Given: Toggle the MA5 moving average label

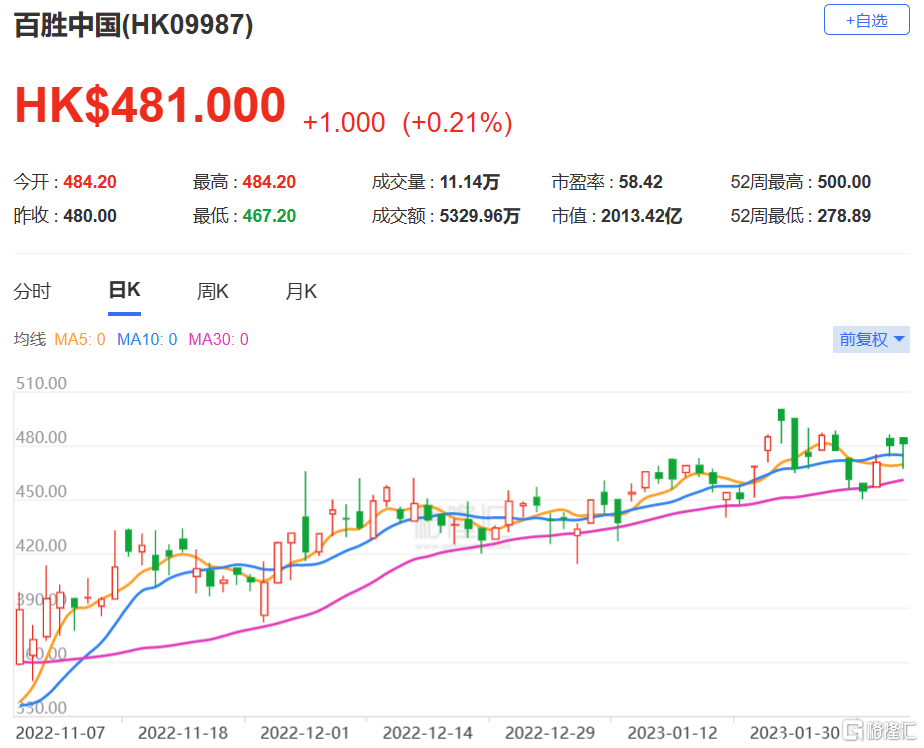Looking at the screenshot, I should click(x=79, y=340).
